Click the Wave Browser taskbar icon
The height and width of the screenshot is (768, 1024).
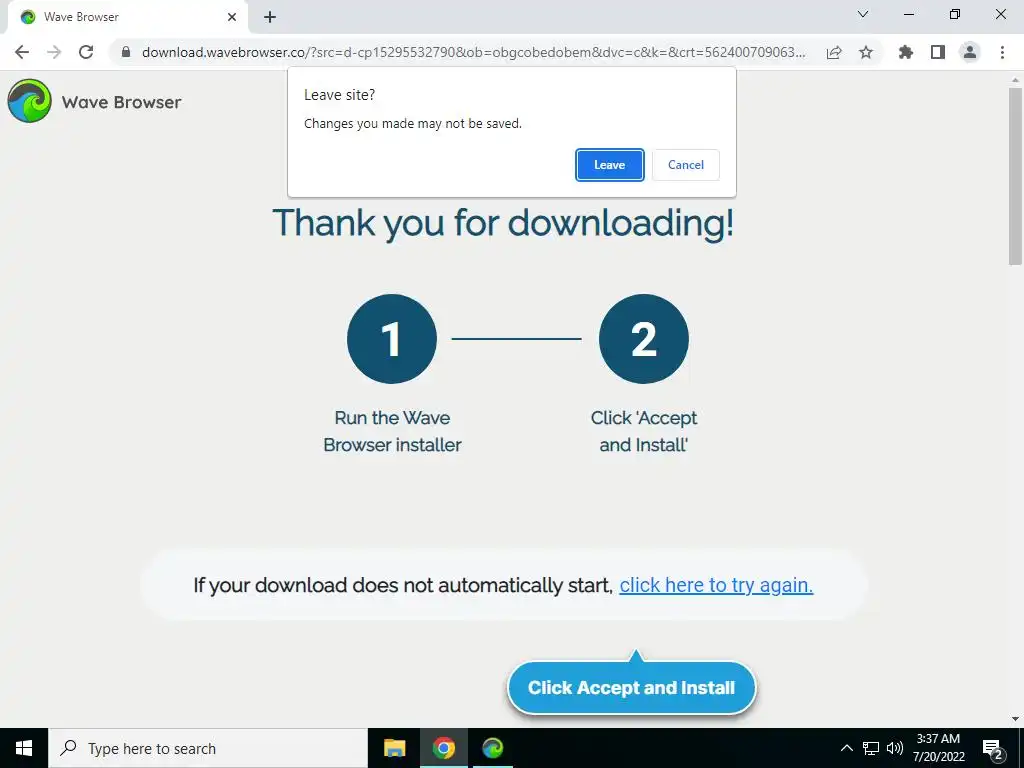click(492, 748)
